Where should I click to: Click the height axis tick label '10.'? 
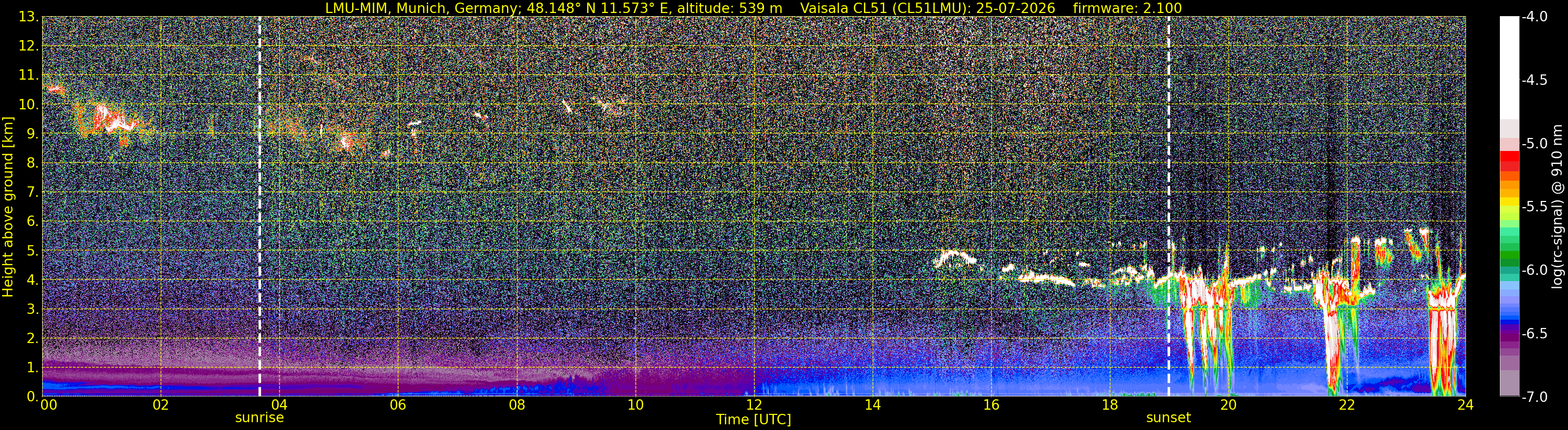point(29,105)
